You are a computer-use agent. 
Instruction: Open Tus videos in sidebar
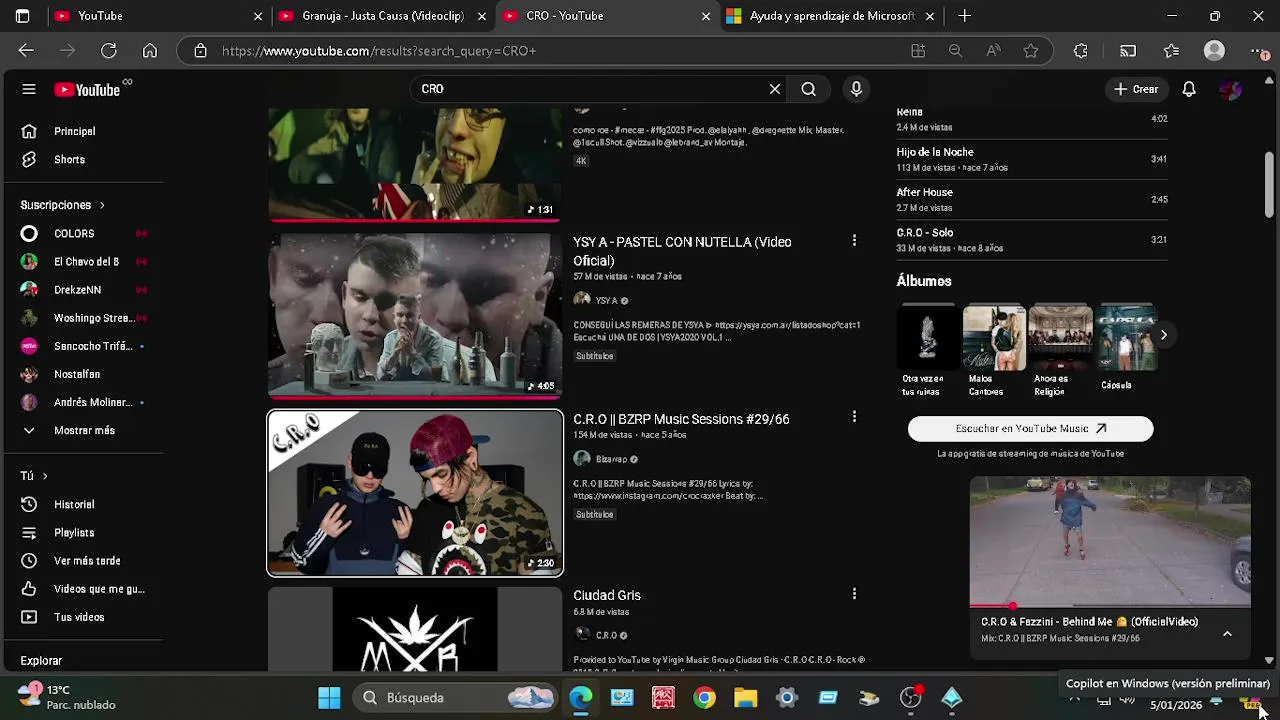click(x=79, y=617)
